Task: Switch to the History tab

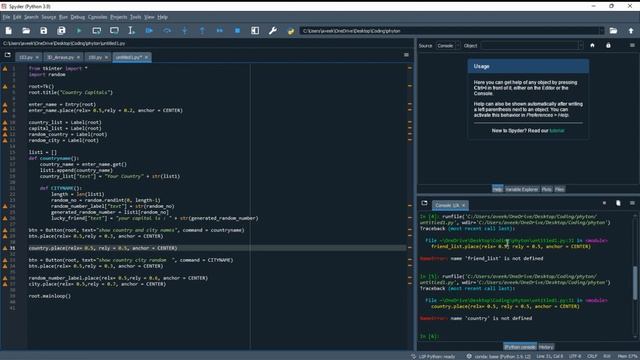Action: (x=546, y=347)
